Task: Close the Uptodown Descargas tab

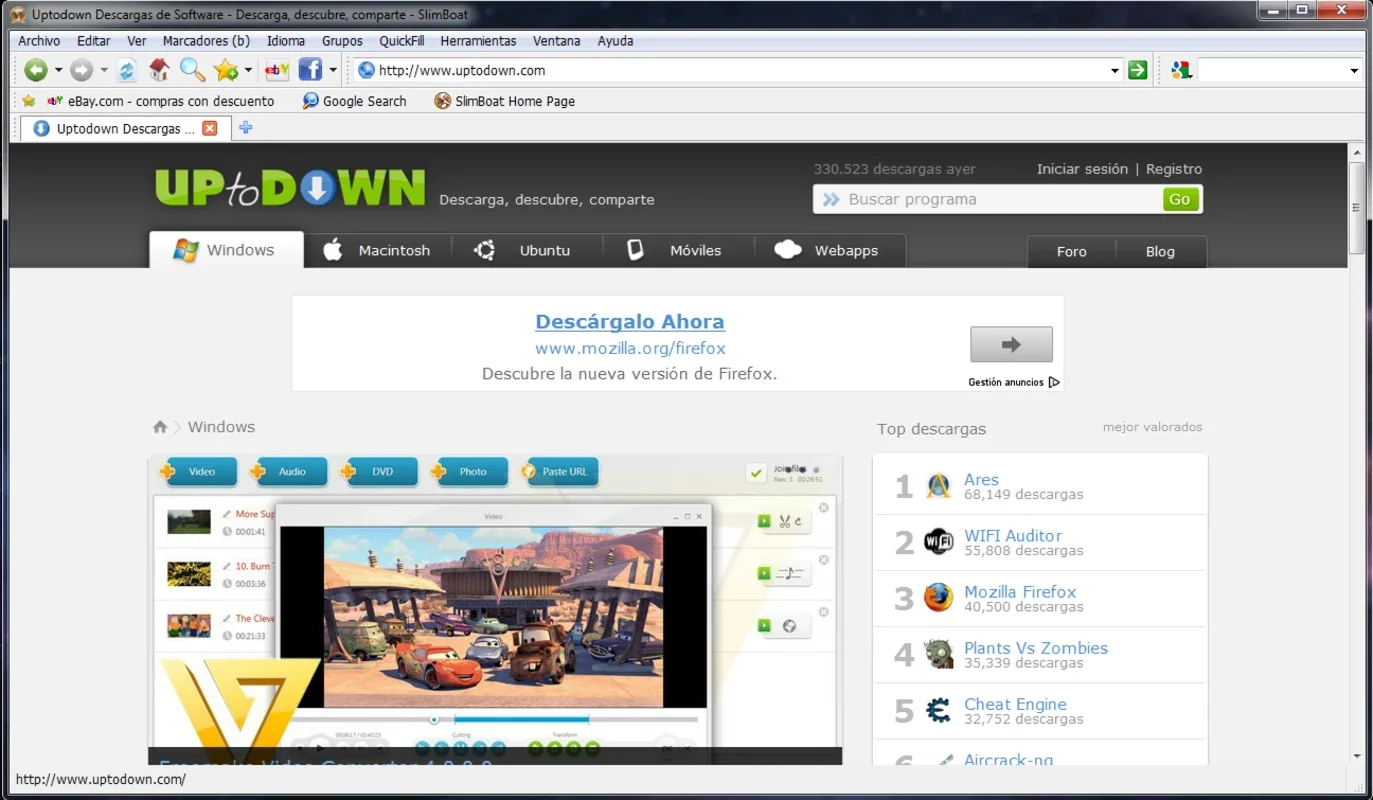Action: pos(209,128)
